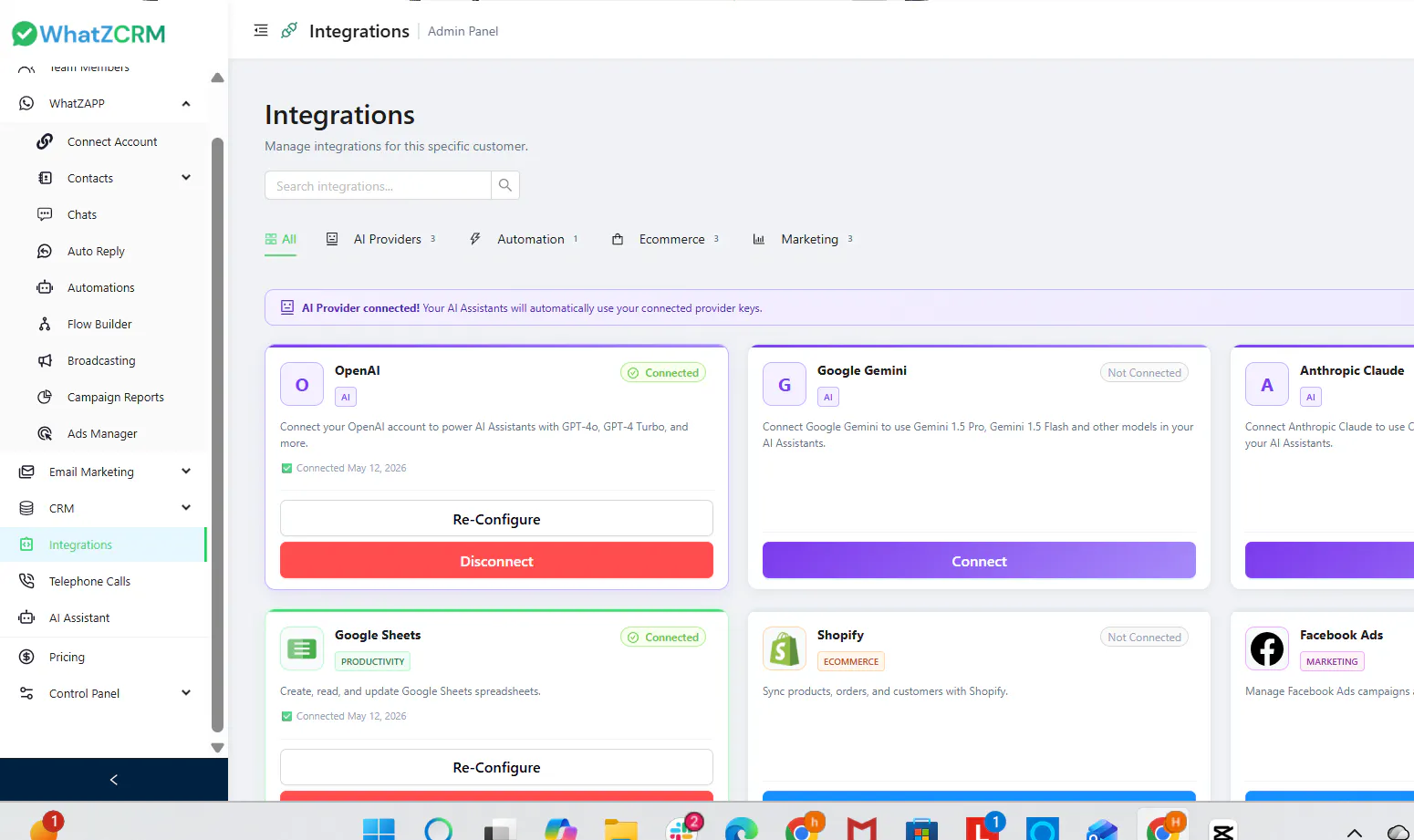The width and height of the screenshot is (1414, 840).
Task: Click the Integrations plug icon in header
Action: [289, 30]
